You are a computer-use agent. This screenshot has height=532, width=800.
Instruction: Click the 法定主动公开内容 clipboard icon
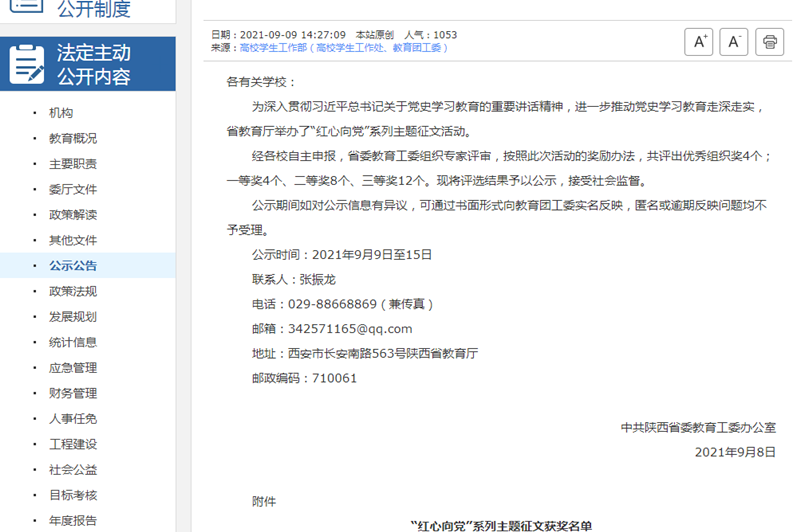coord(26,63)
